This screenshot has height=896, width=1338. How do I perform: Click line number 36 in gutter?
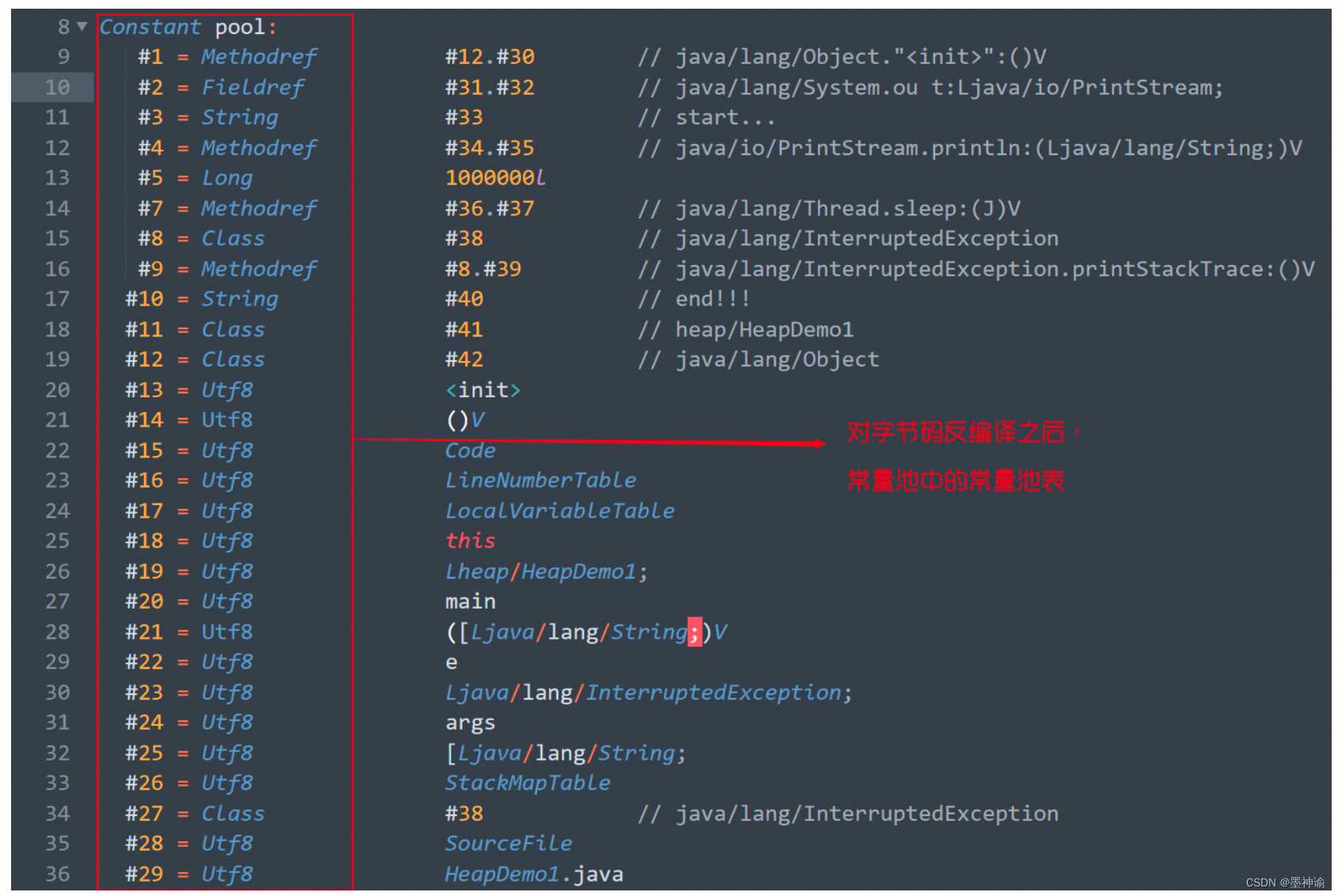point(57,874)
